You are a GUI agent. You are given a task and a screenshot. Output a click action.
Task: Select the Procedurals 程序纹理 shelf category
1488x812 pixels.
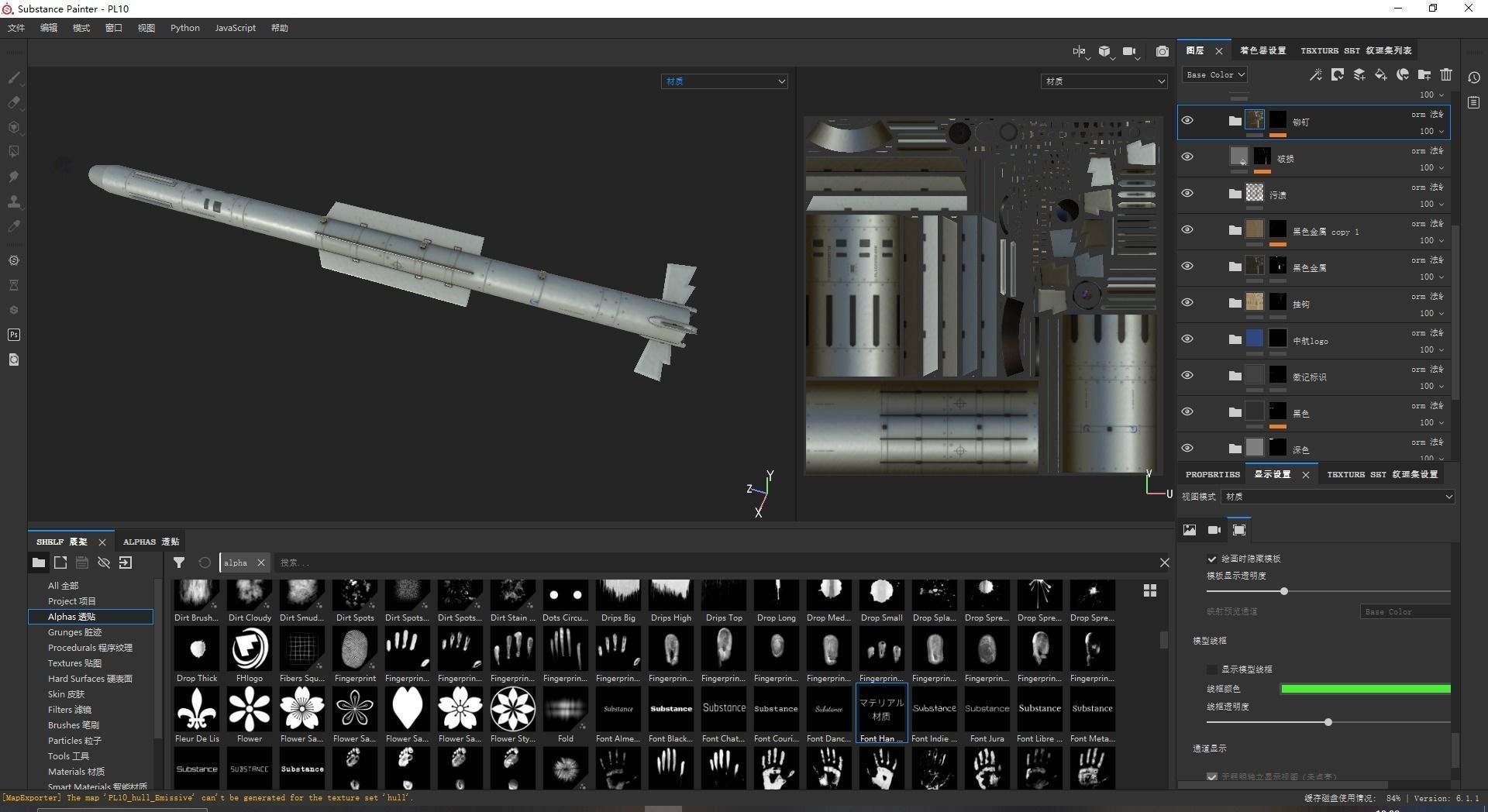pos(90,648)
